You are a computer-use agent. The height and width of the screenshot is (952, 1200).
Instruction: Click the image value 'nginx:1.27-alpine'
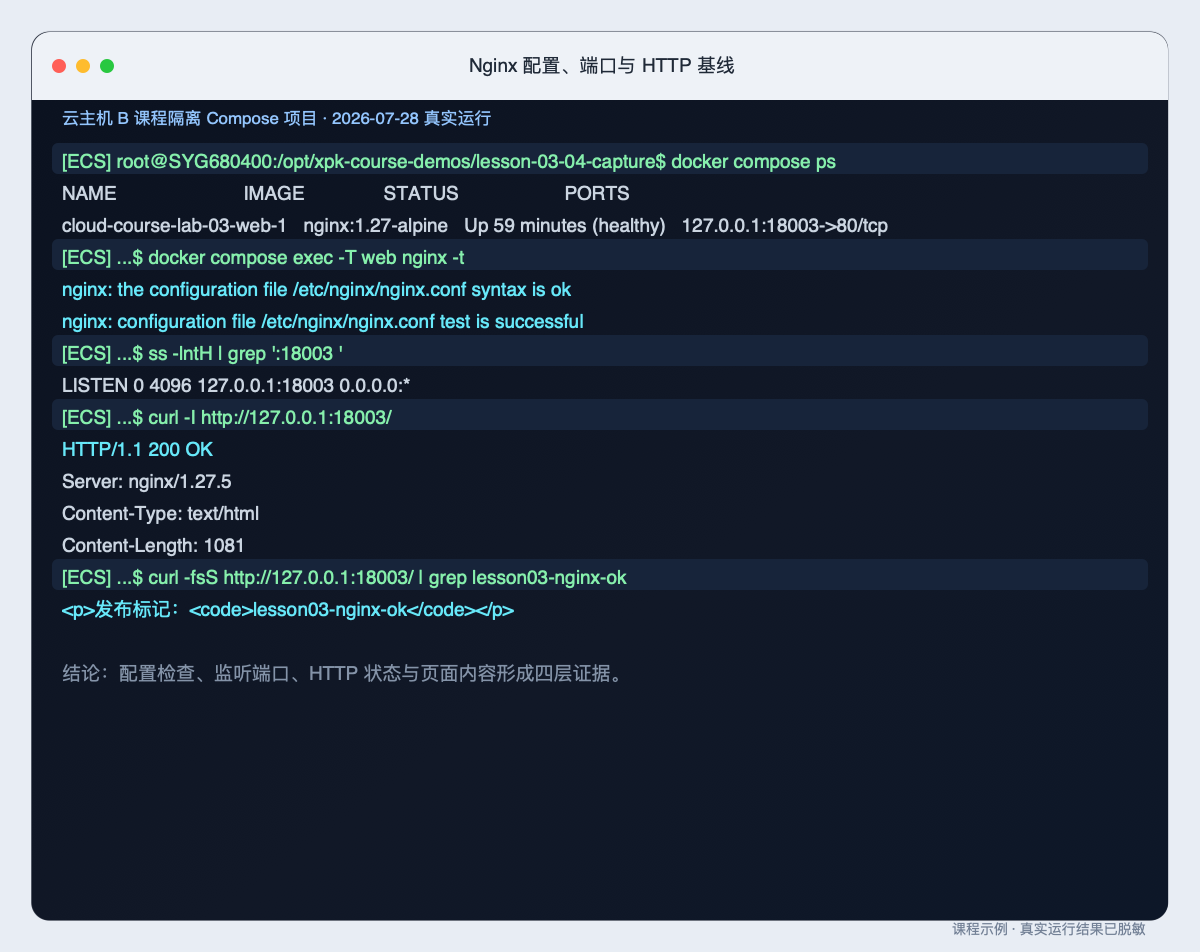click(x=376, y=226)
